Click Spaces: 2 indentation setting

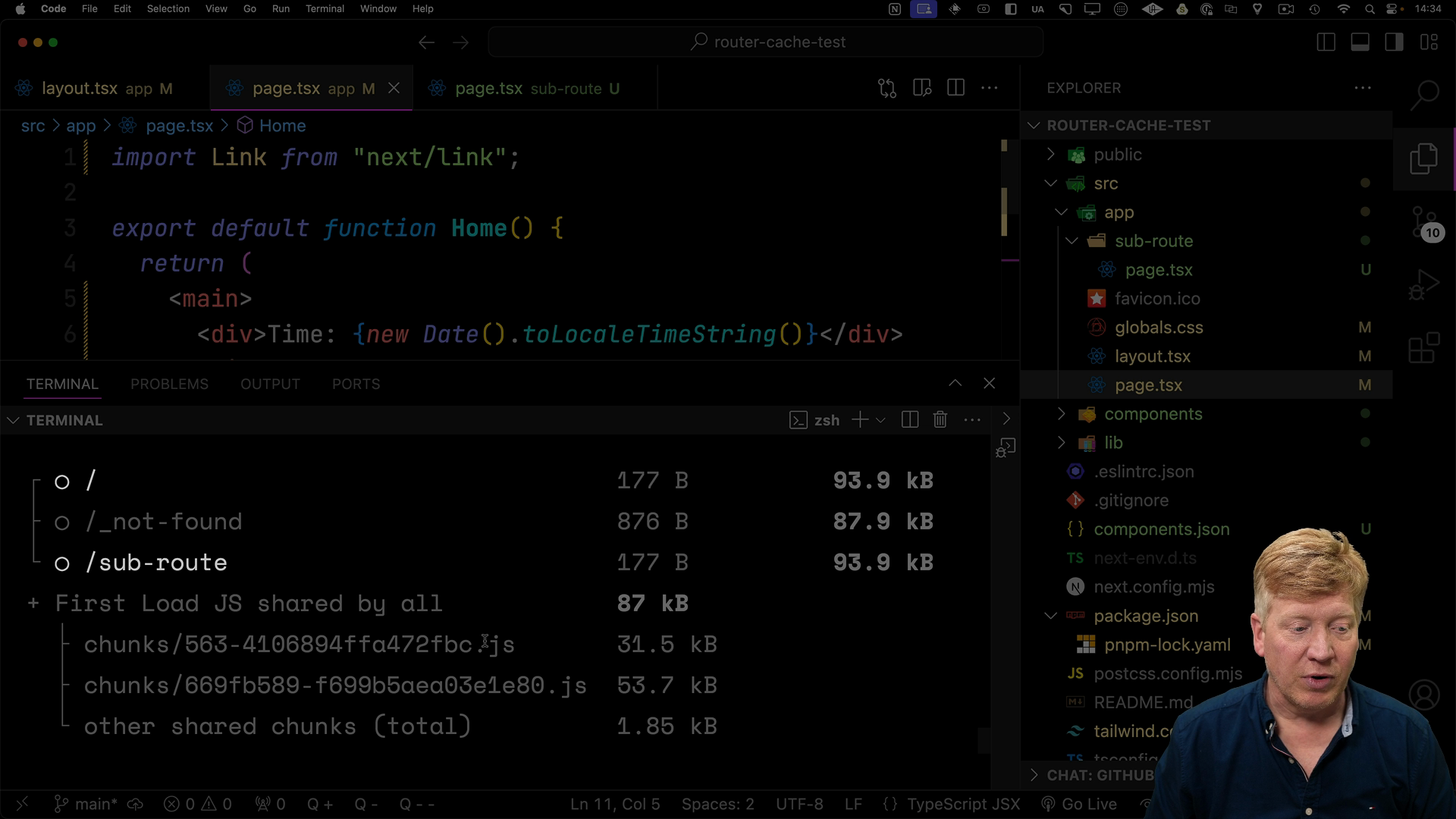717,804
